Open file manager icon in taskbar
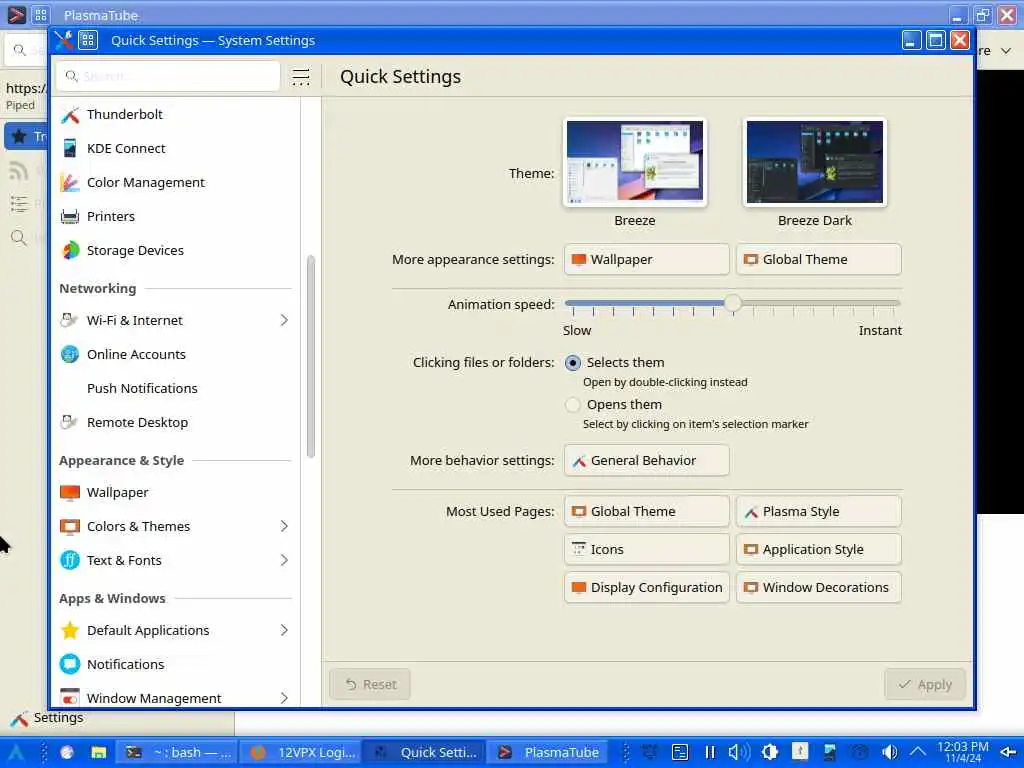 pyautogui.click(x=99, y=752)
